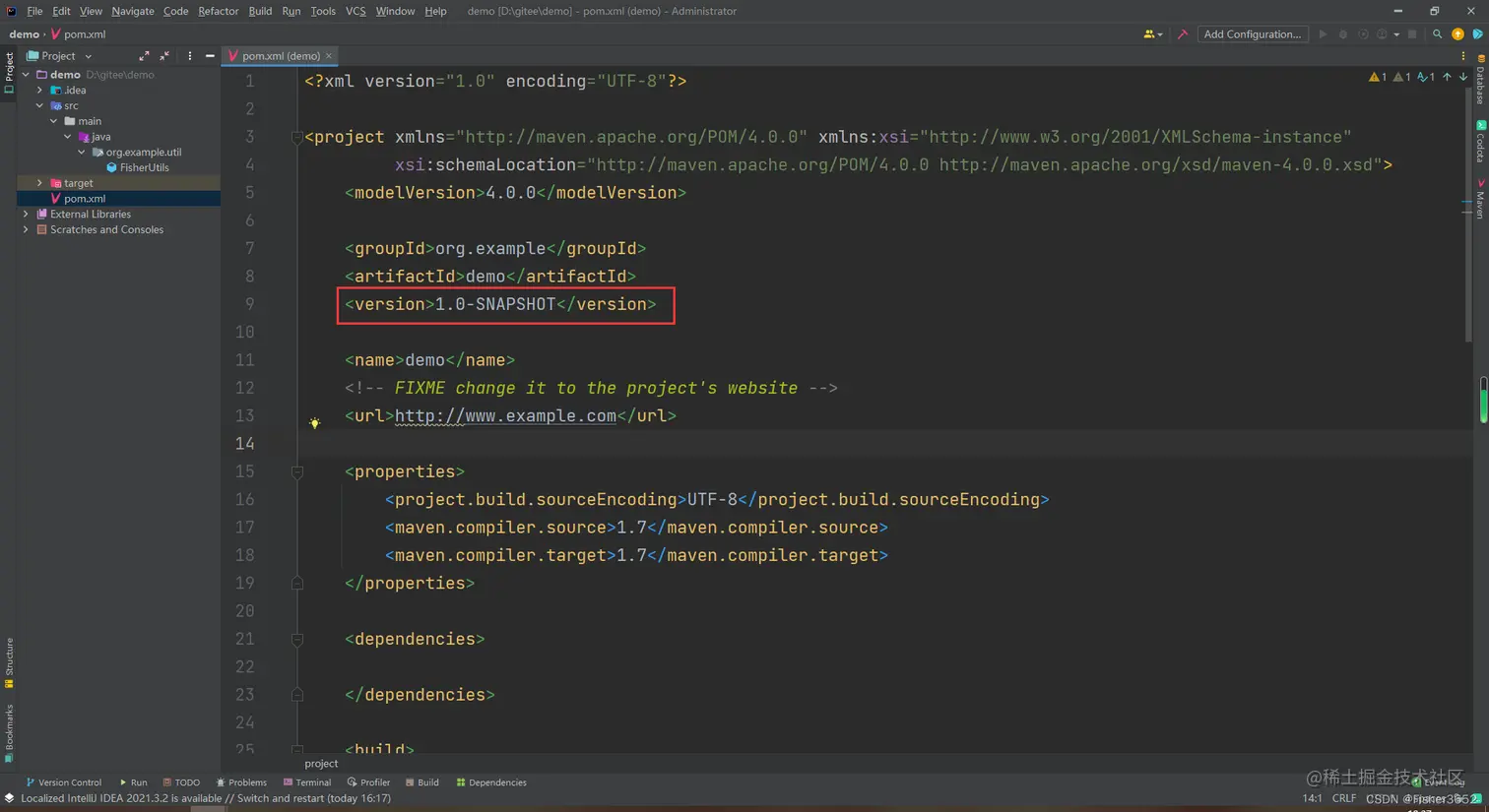Collapse the src folder
1489x812 pixels.
point(40,105)
